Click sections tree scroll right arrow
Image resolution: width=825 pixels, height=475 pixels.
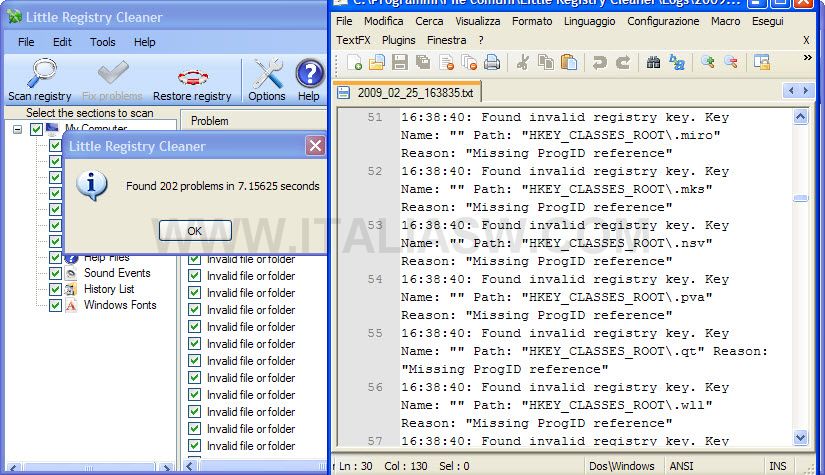[166, 468]
